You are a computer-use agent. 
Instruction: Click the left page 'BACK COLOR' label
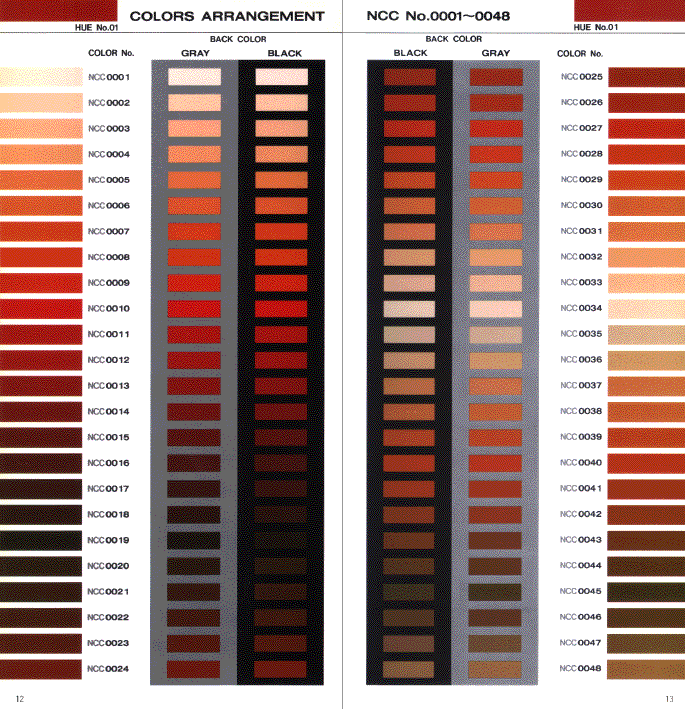click(x=238, y=39)
